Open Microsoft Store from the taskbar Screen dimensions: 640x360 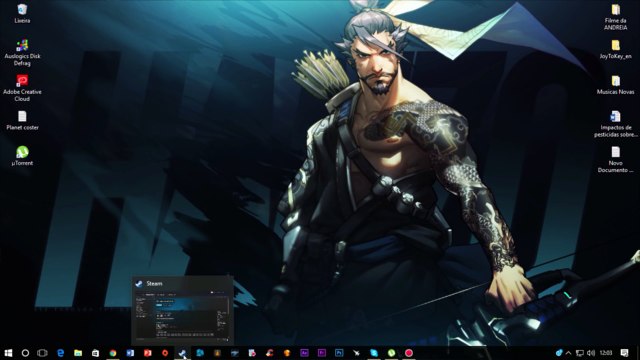95,353
